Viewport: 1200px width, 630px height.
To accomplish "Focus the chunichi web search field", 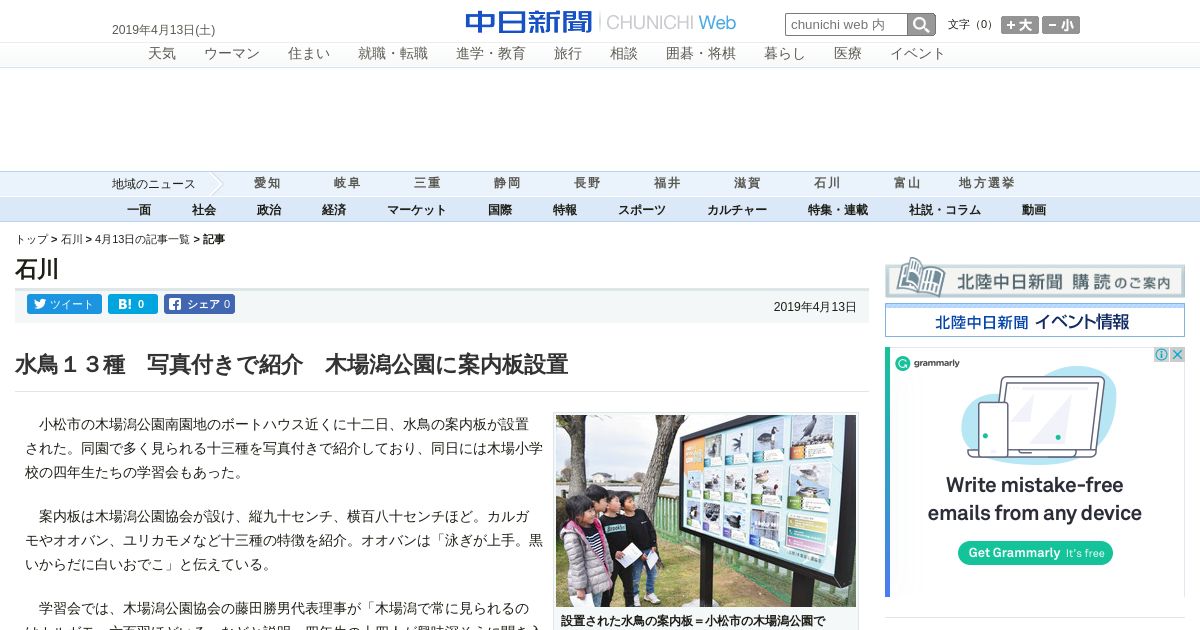I will 846,25.
